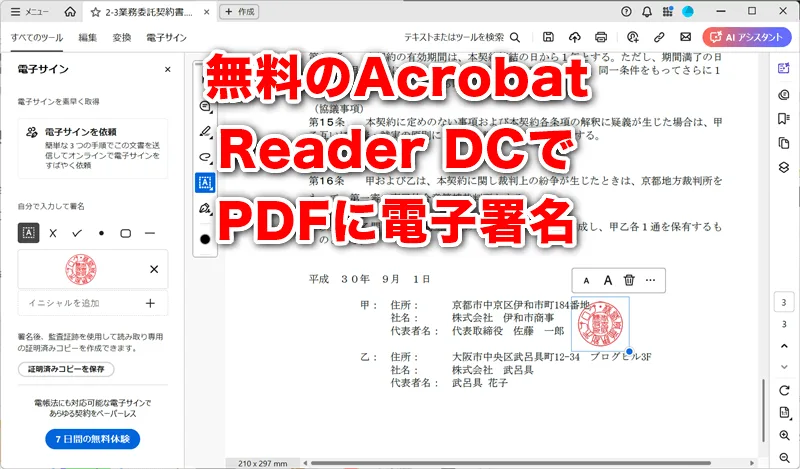
Task: Click the placed red seal on the page
Action: click(600, 324)
